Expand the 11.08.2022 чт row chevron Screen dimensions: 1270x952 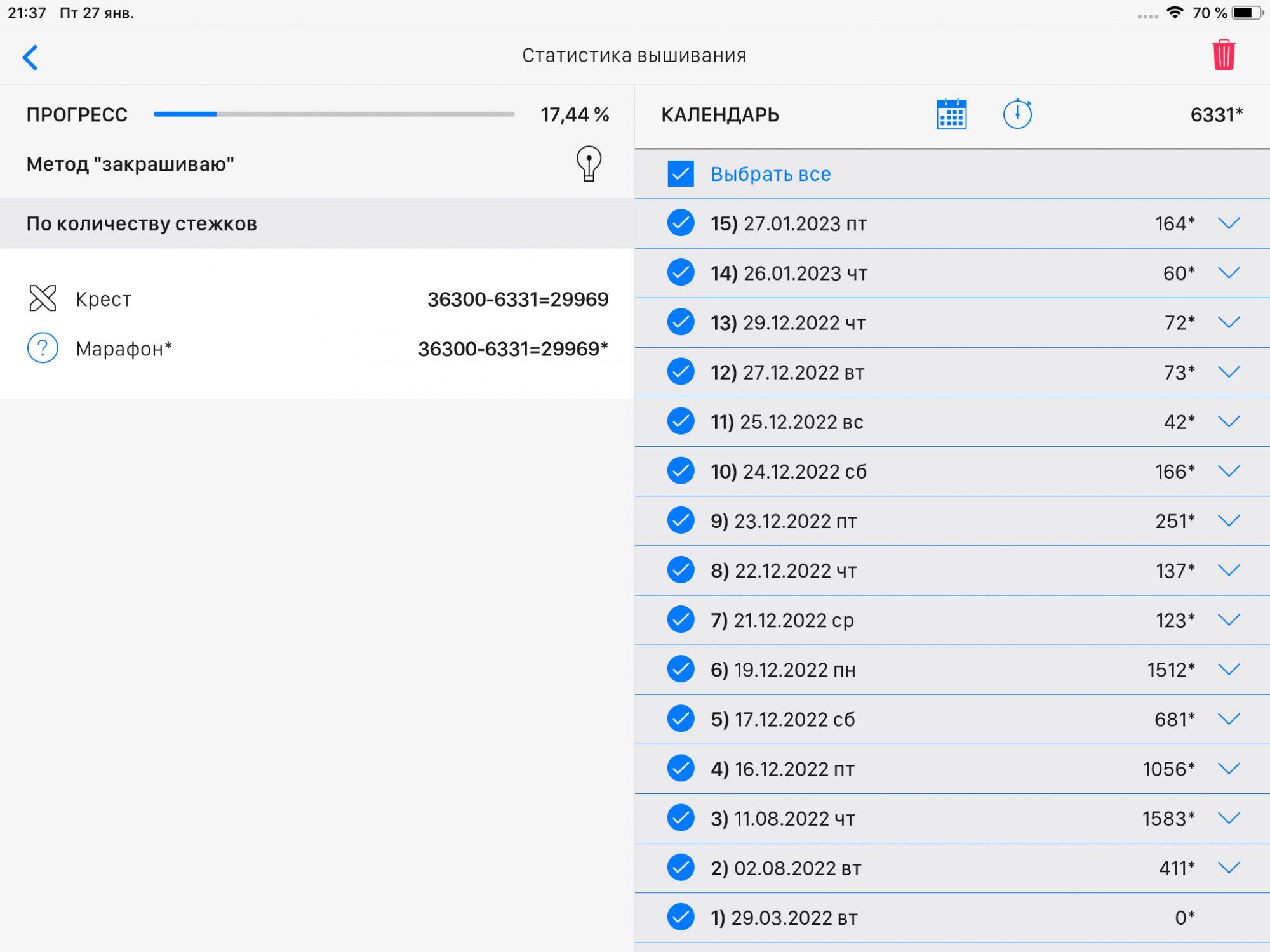point(1229,818)
